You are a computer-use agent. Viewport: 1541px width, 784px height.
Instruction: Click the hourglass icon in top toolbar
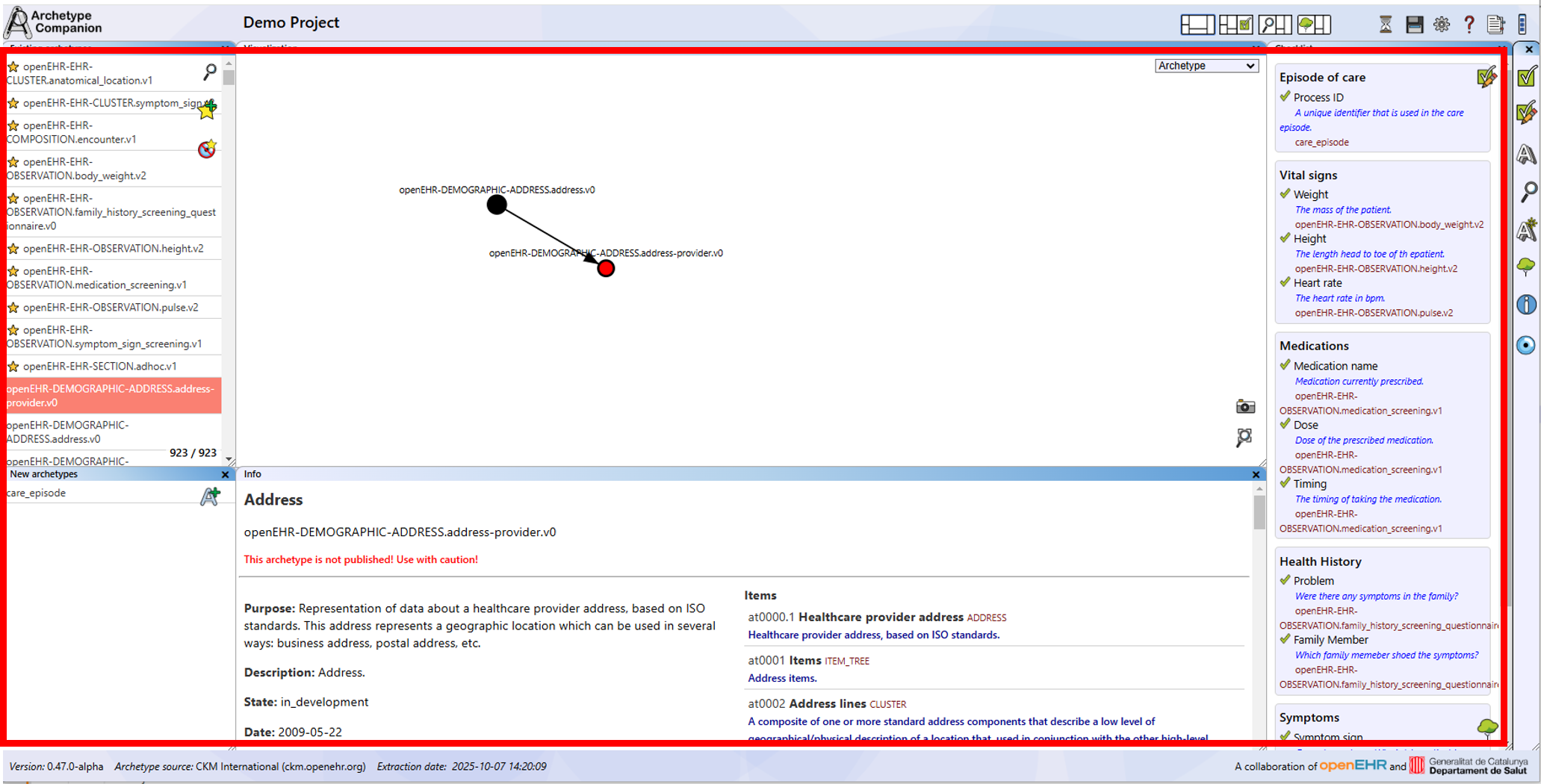1385,25
